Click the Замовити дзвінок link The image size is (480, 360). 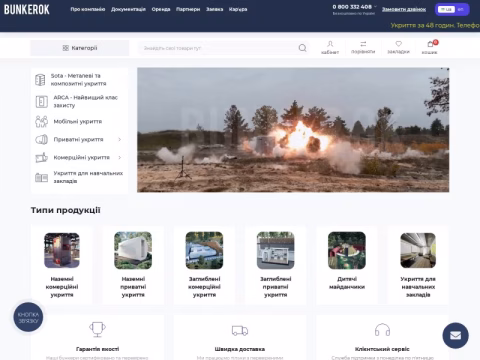pos(404,9)
